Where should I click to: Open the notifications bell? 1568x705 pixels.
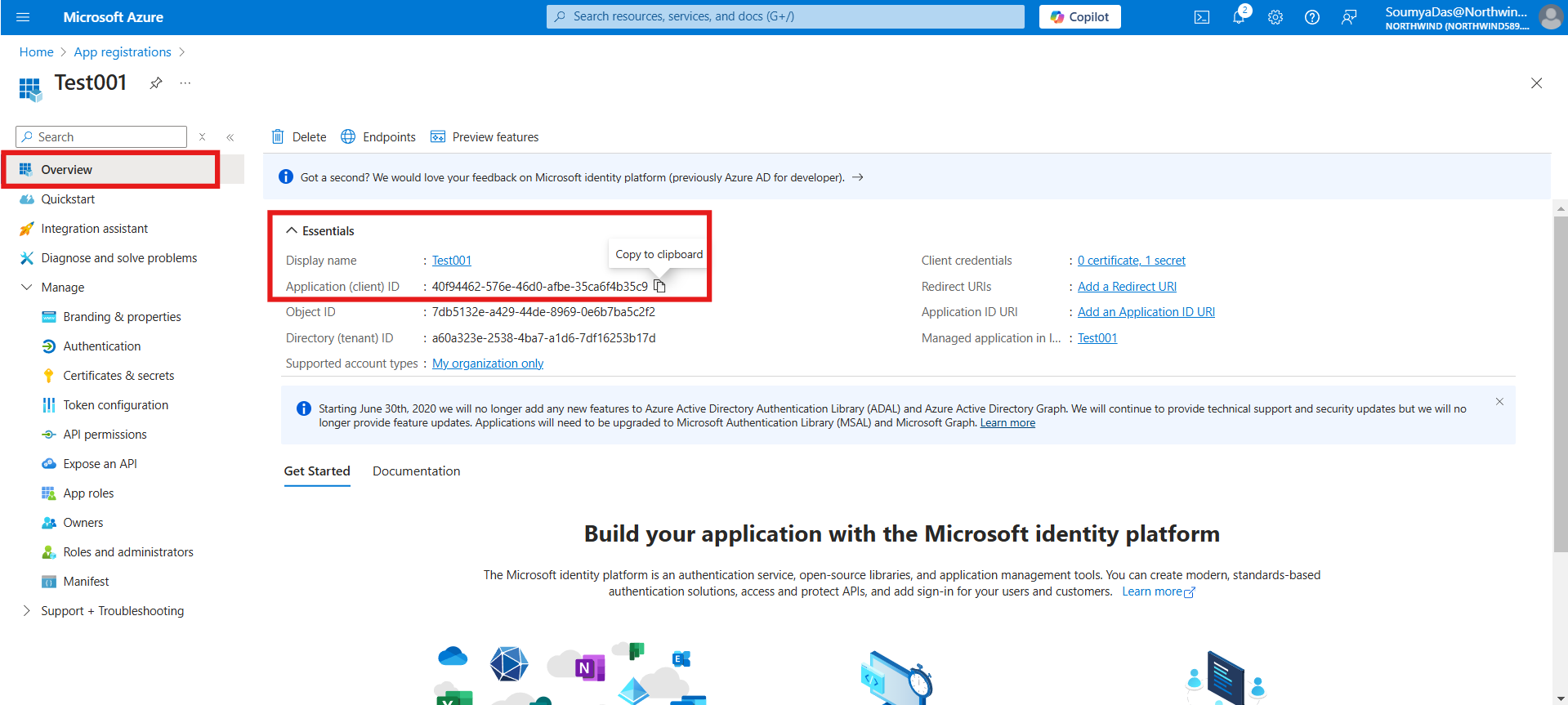(x=1239, y=17)
